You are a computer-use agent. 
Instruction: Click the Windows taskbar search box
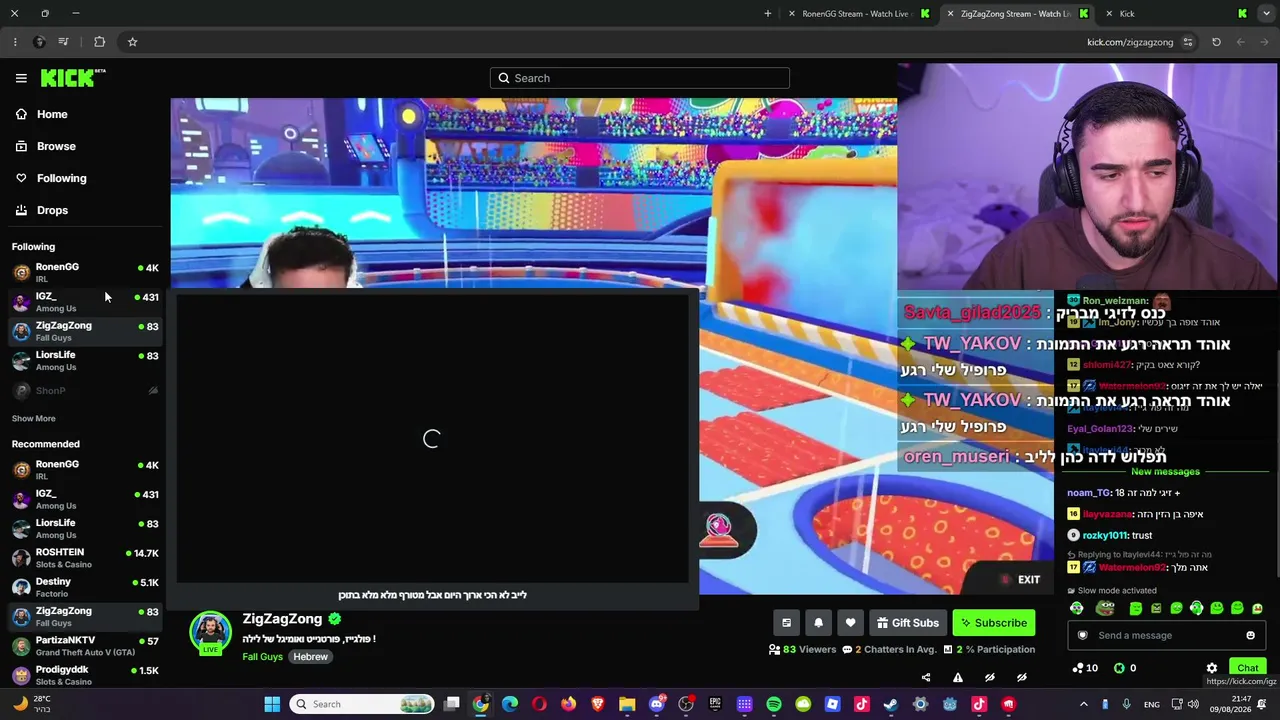[362, 704]
